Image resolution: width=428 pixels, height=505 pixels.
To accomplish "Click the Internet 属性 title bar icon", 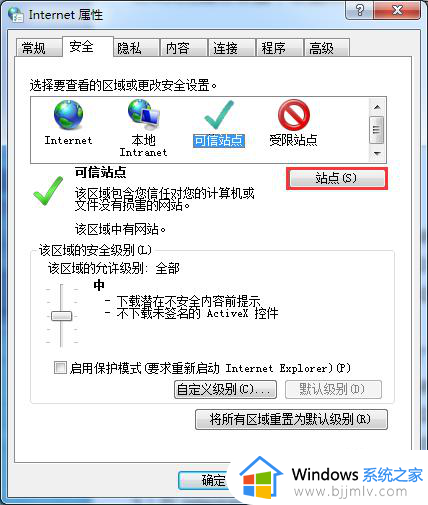I will click(16, 15).
